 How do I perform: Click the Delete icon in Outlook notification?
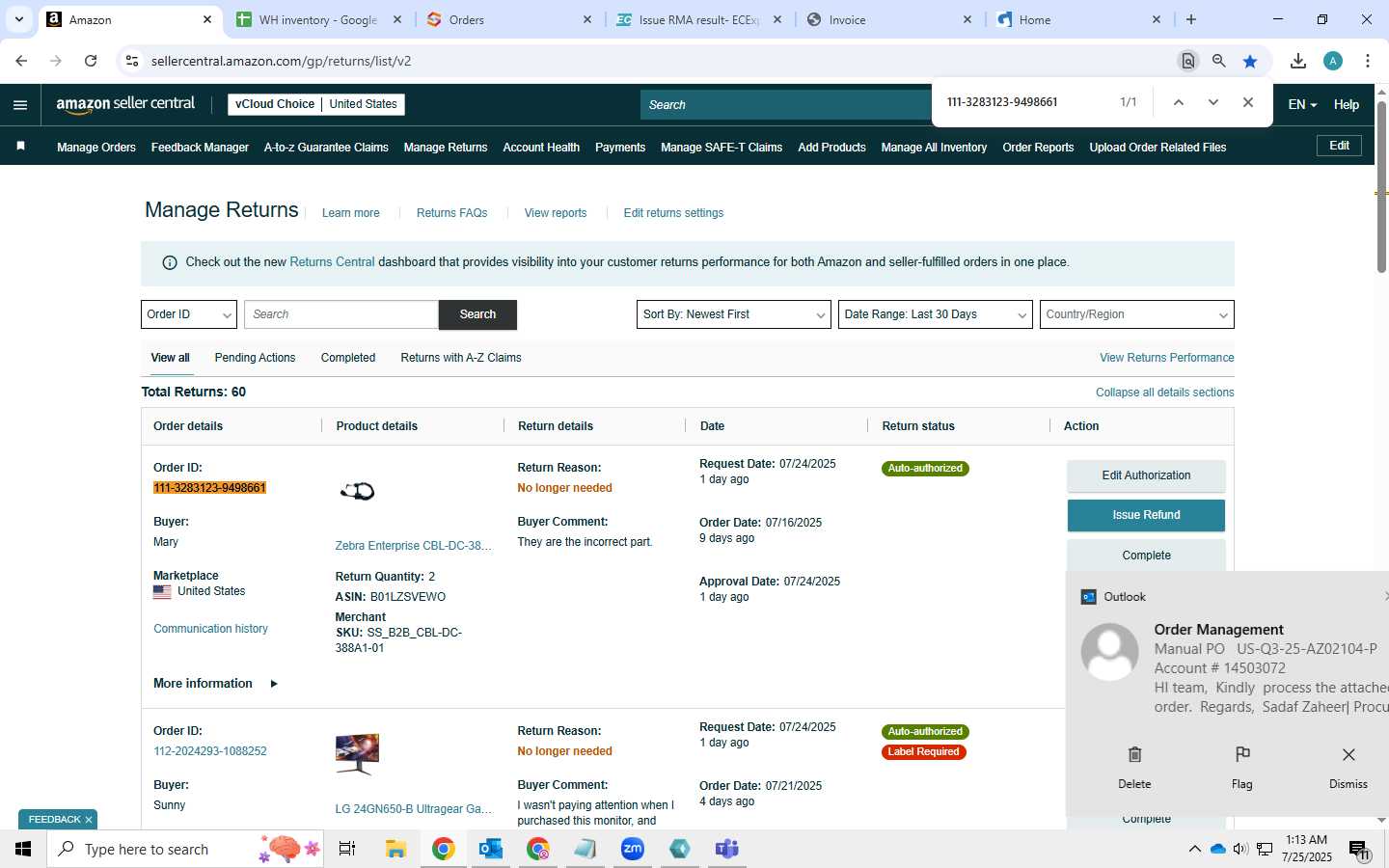[1134, 767]
